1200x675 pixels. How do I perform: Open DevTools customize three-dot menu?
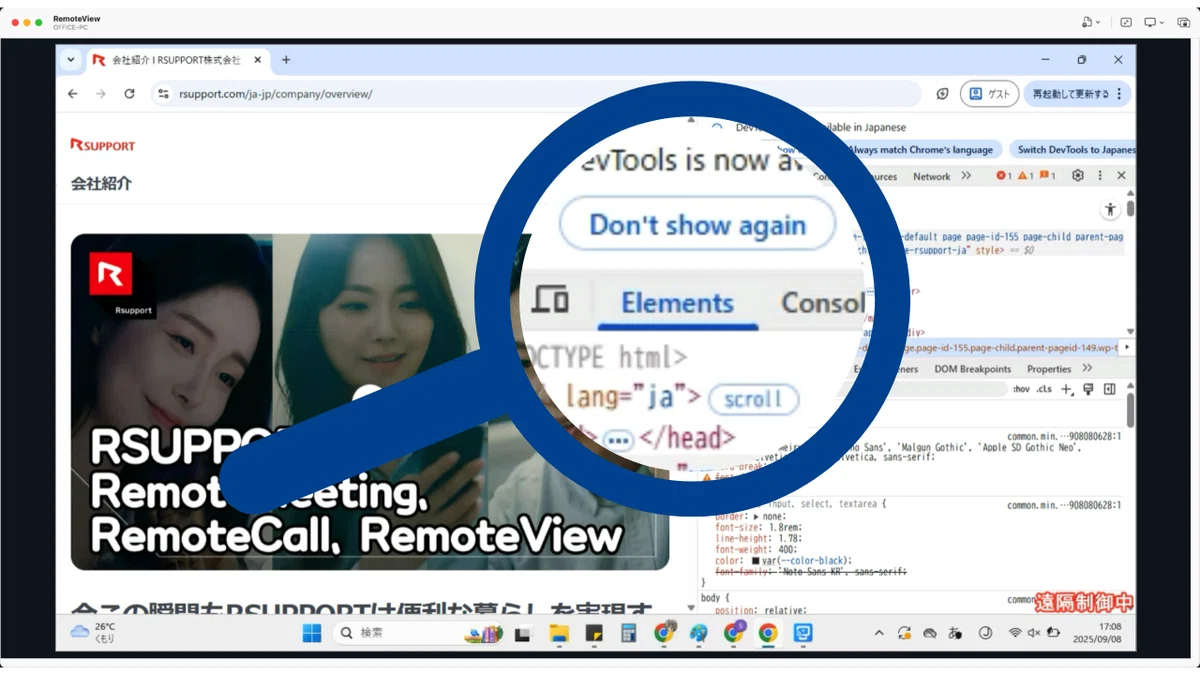point(1100,176)
